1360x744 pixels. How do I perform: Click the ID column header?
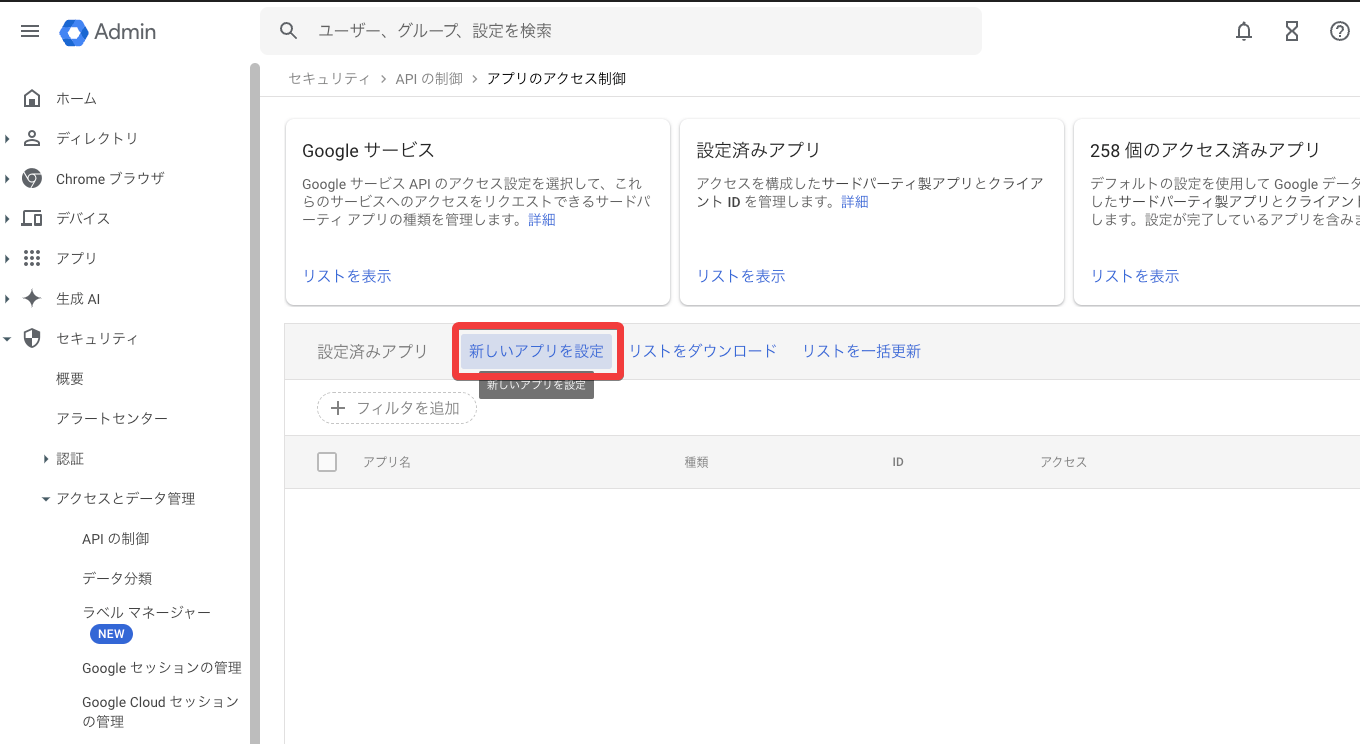(x=898, y=462)
